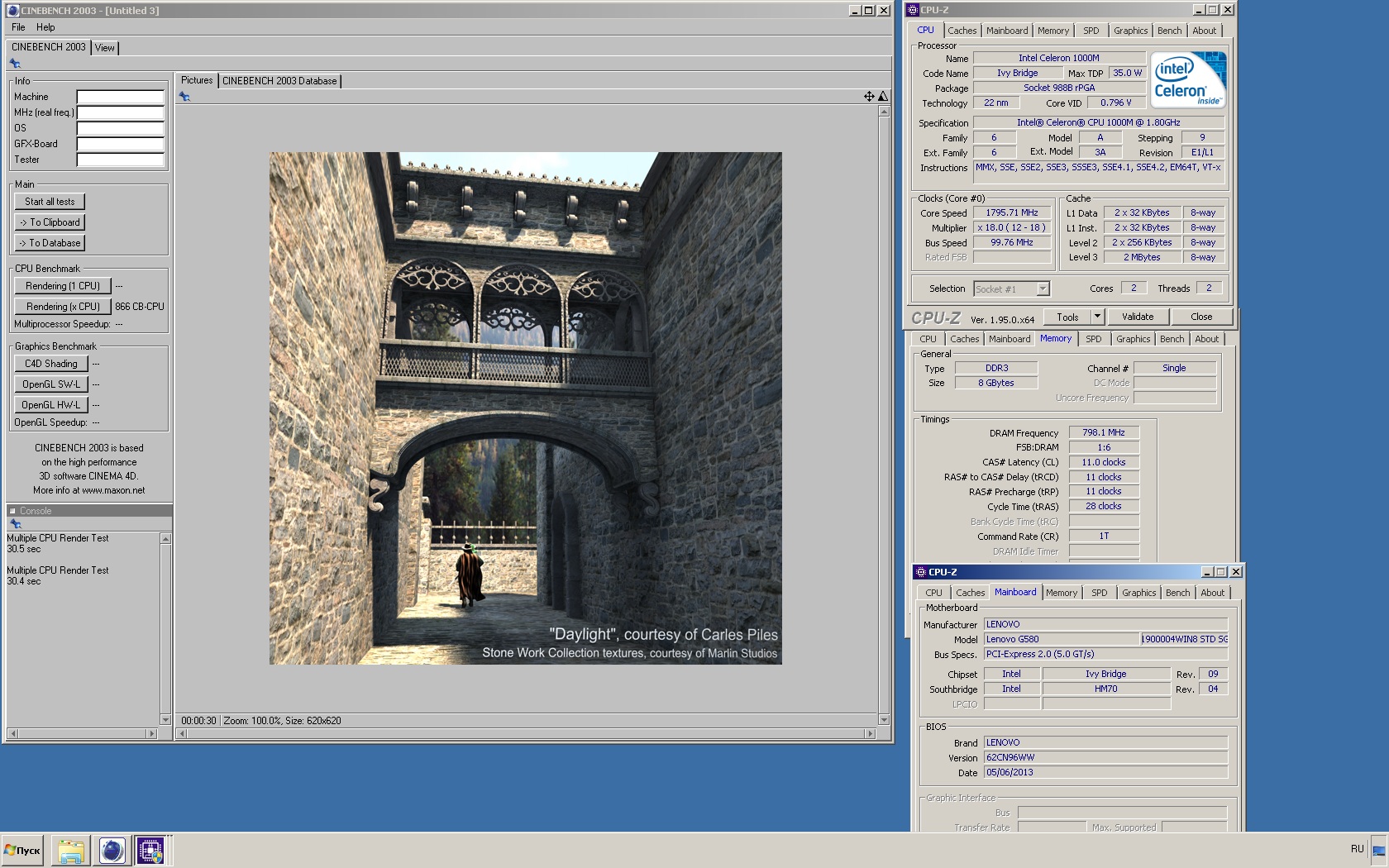
Task: Click the picture panel horizontal scrollbar right arrow
Action: (x=870, y=733)
